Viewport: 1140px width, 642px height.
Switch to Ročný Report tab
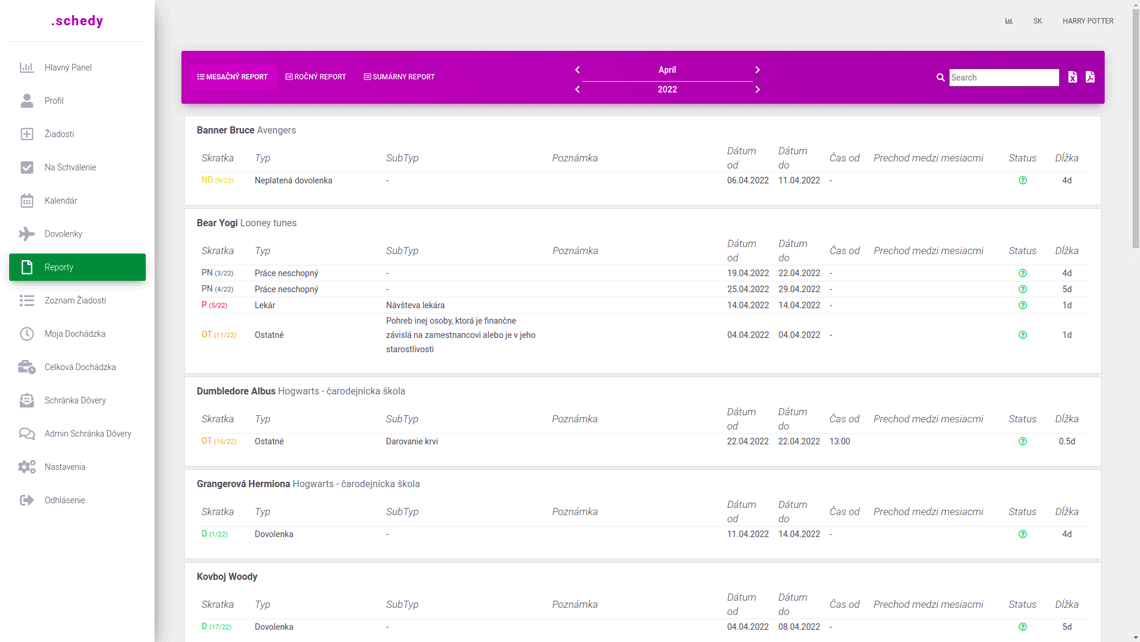315,77
